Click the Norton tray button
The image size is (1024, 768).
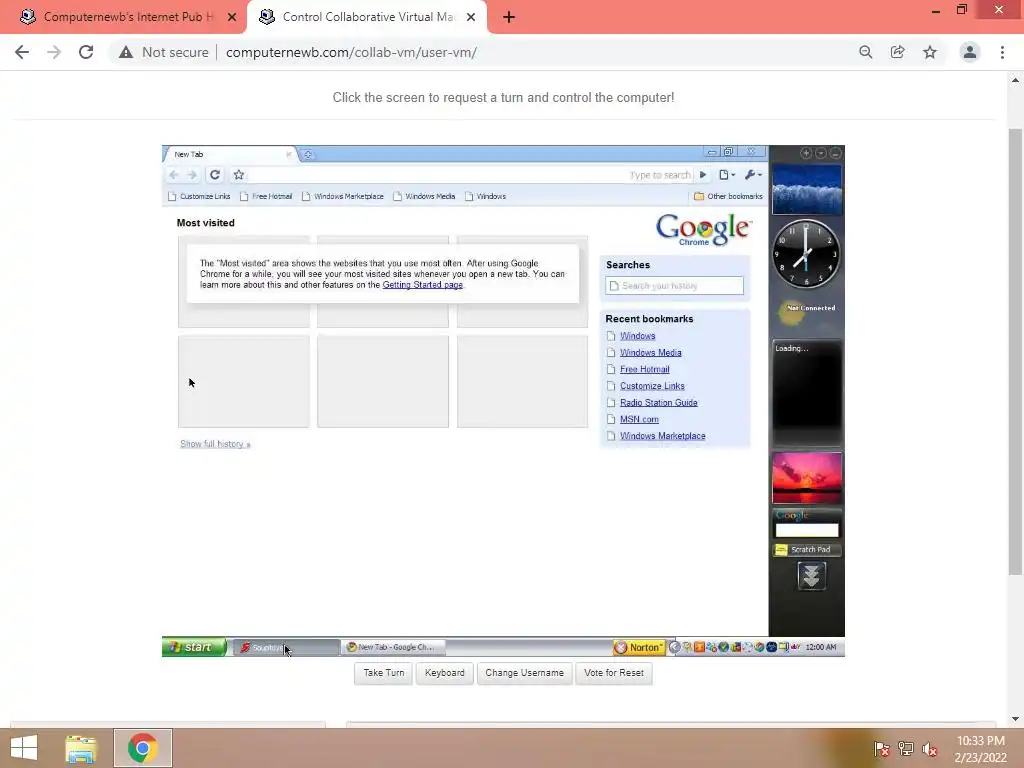click(639, 647)
